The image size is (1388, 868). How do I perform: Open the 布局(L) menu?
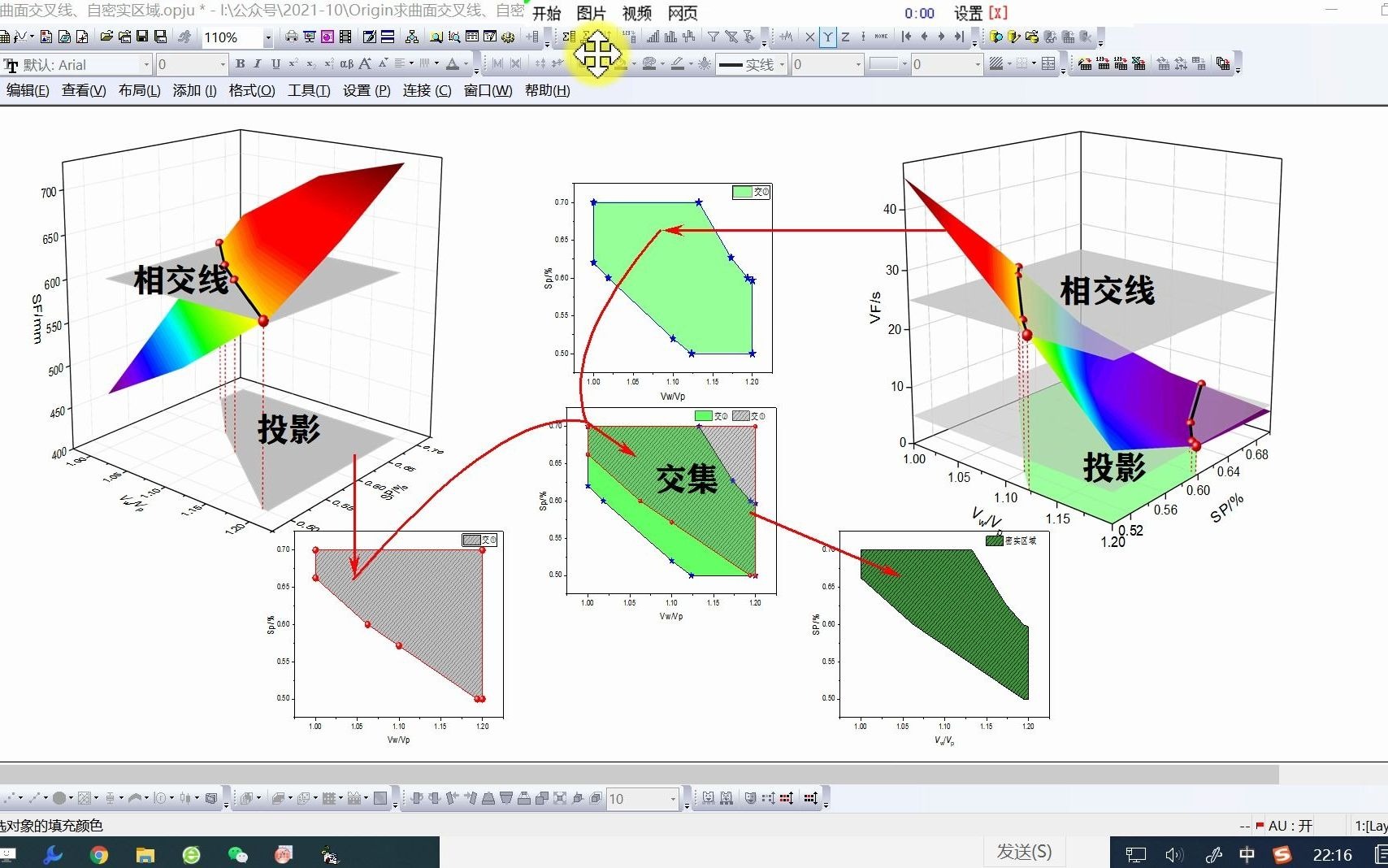coord(139,90)
